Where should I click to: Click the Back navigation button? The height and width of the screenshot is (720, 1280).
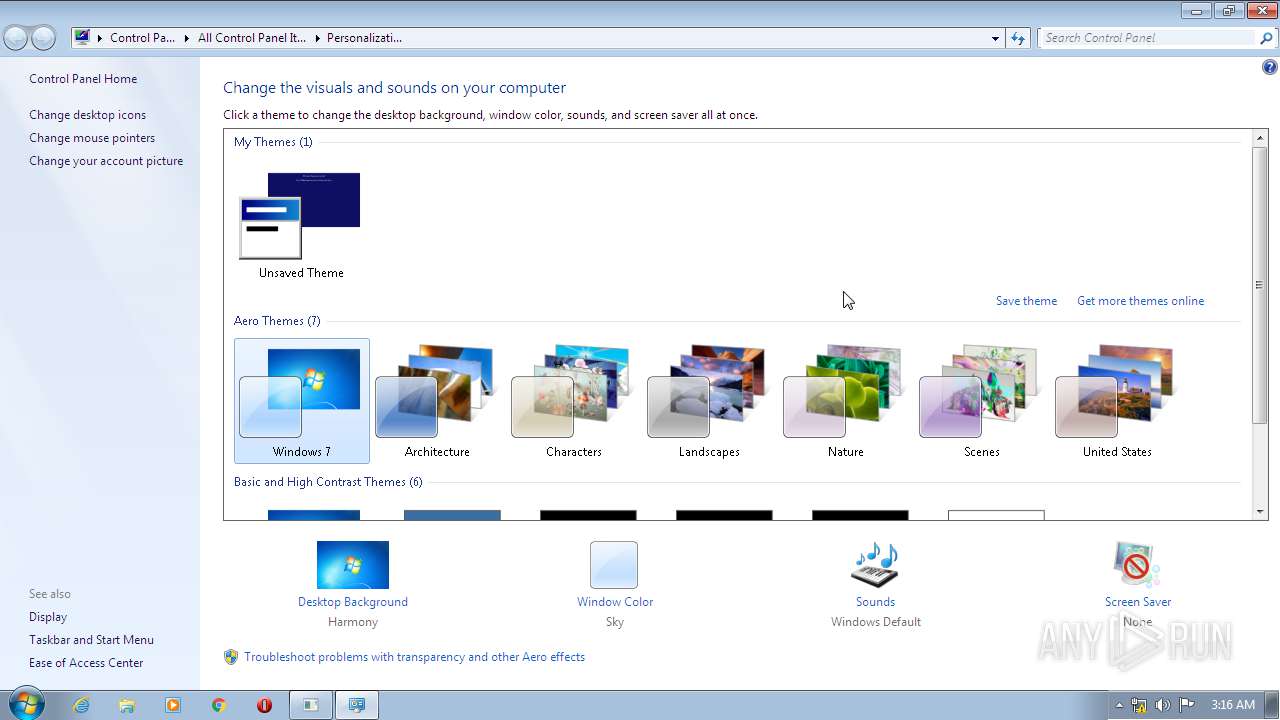point(16,38)
